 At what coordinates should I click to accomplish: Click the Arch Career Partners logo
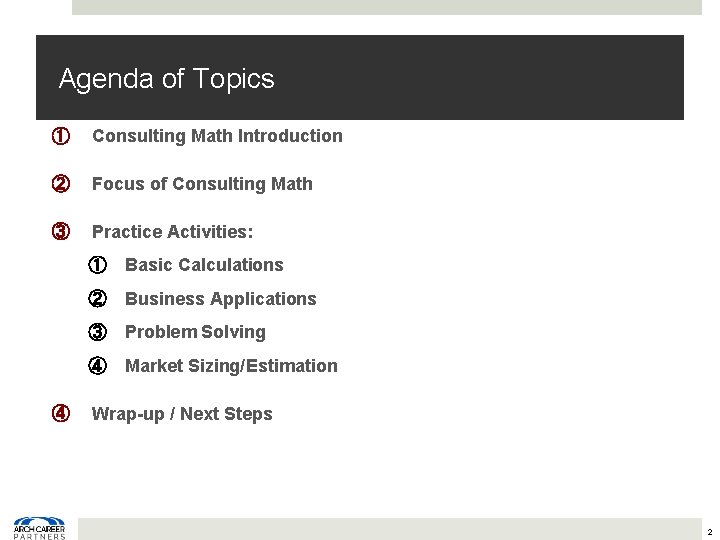point(39,528)
